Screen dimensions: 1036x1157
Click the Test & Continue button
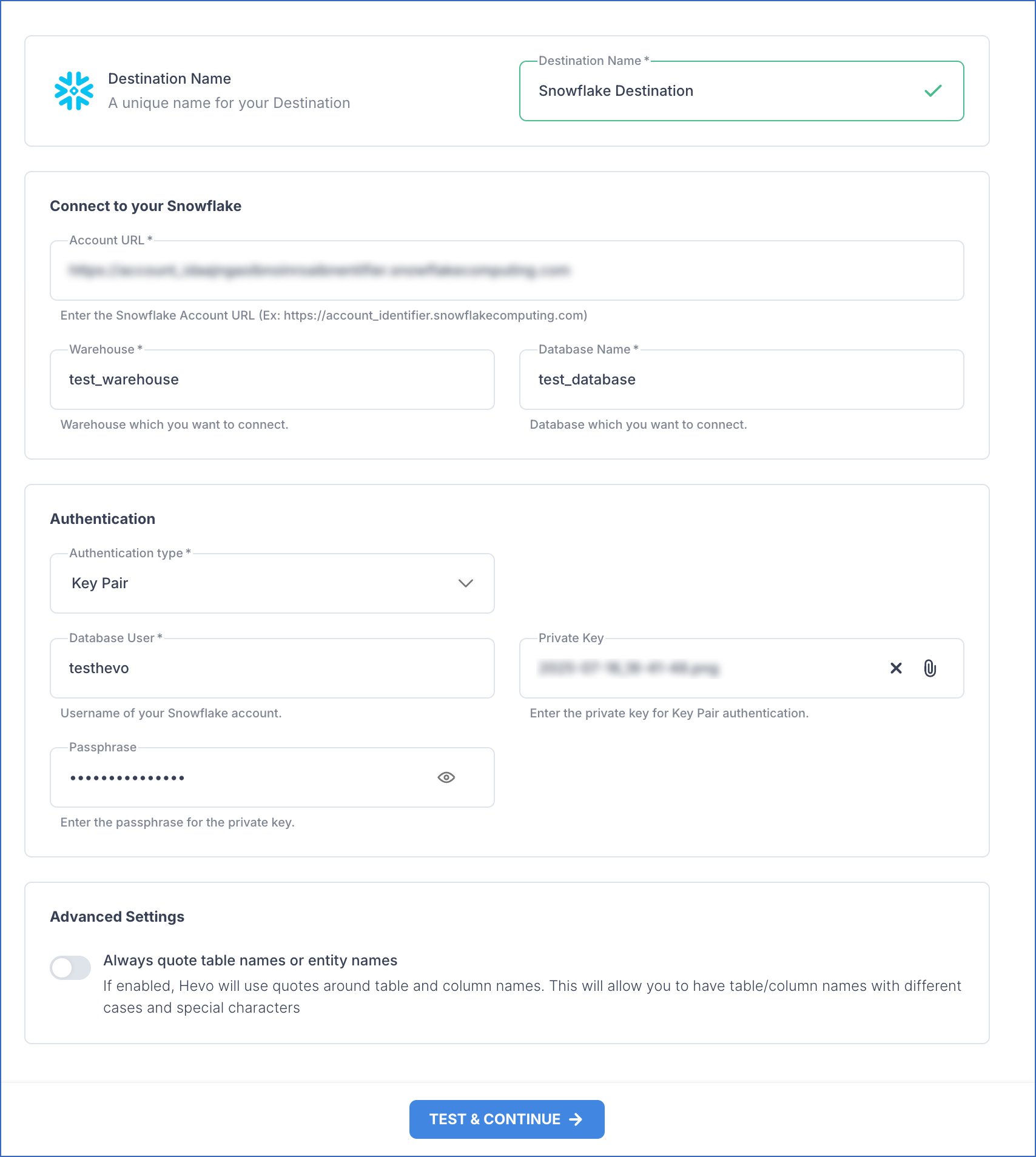pos(506,1119)
